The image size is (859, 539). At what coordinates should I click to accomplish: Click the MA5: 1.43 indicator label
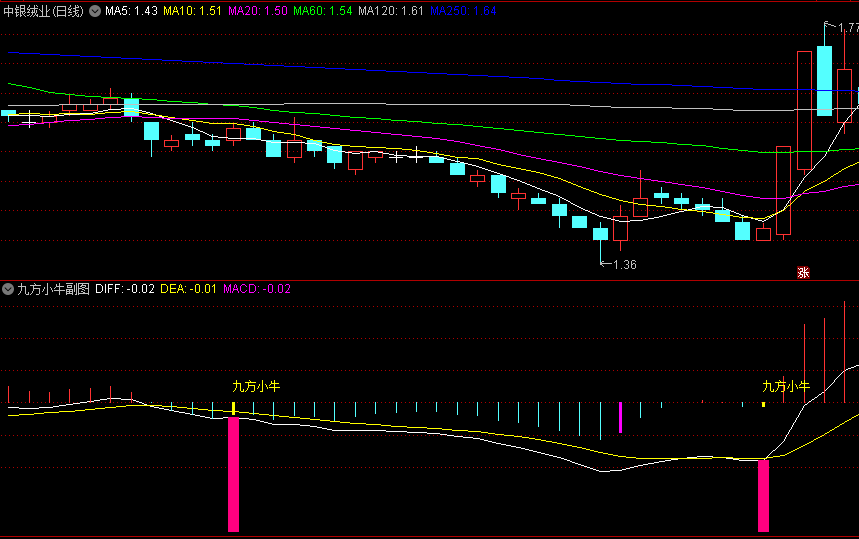[x=131, y=11]
